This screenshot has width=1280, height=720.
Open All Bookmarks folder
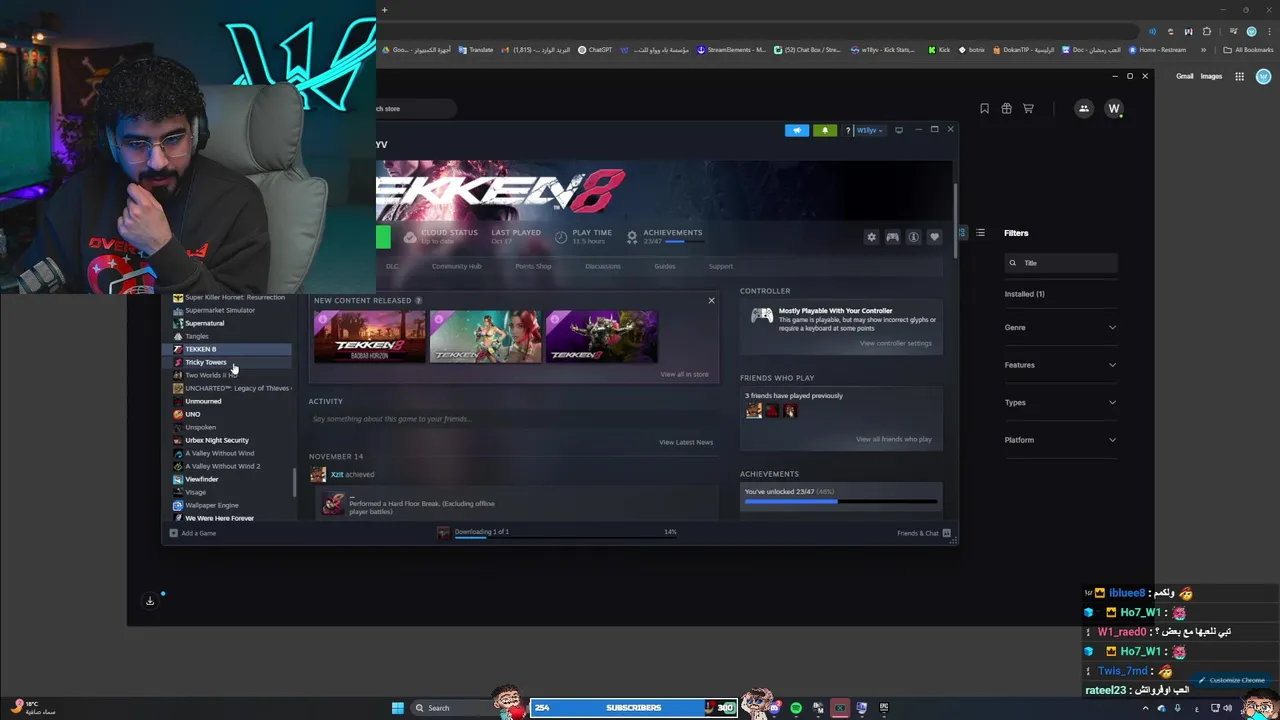pyautogui.click(x=1249, y=49)
